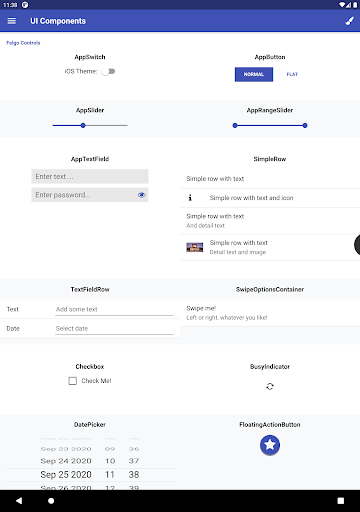Open the 'Swipe me!' list row
This screenshot has height=512, width=360.
coord(270,313)
